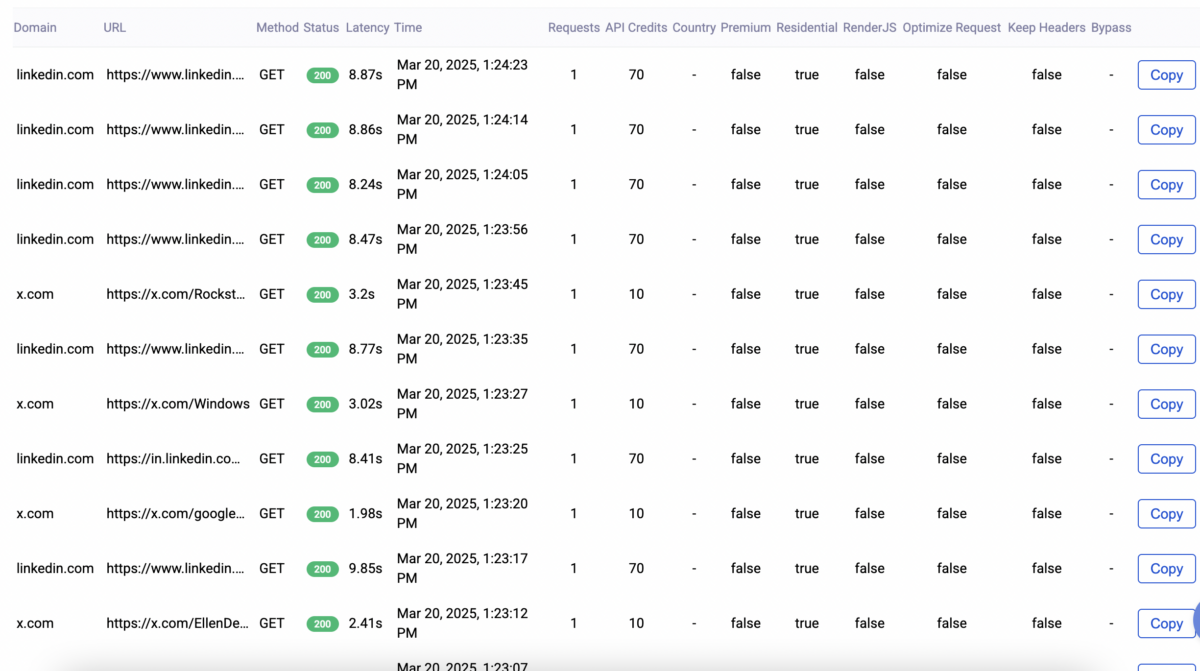Click GET method in 2.41s row
This screenshot has width=1200, height=671.
272,623
